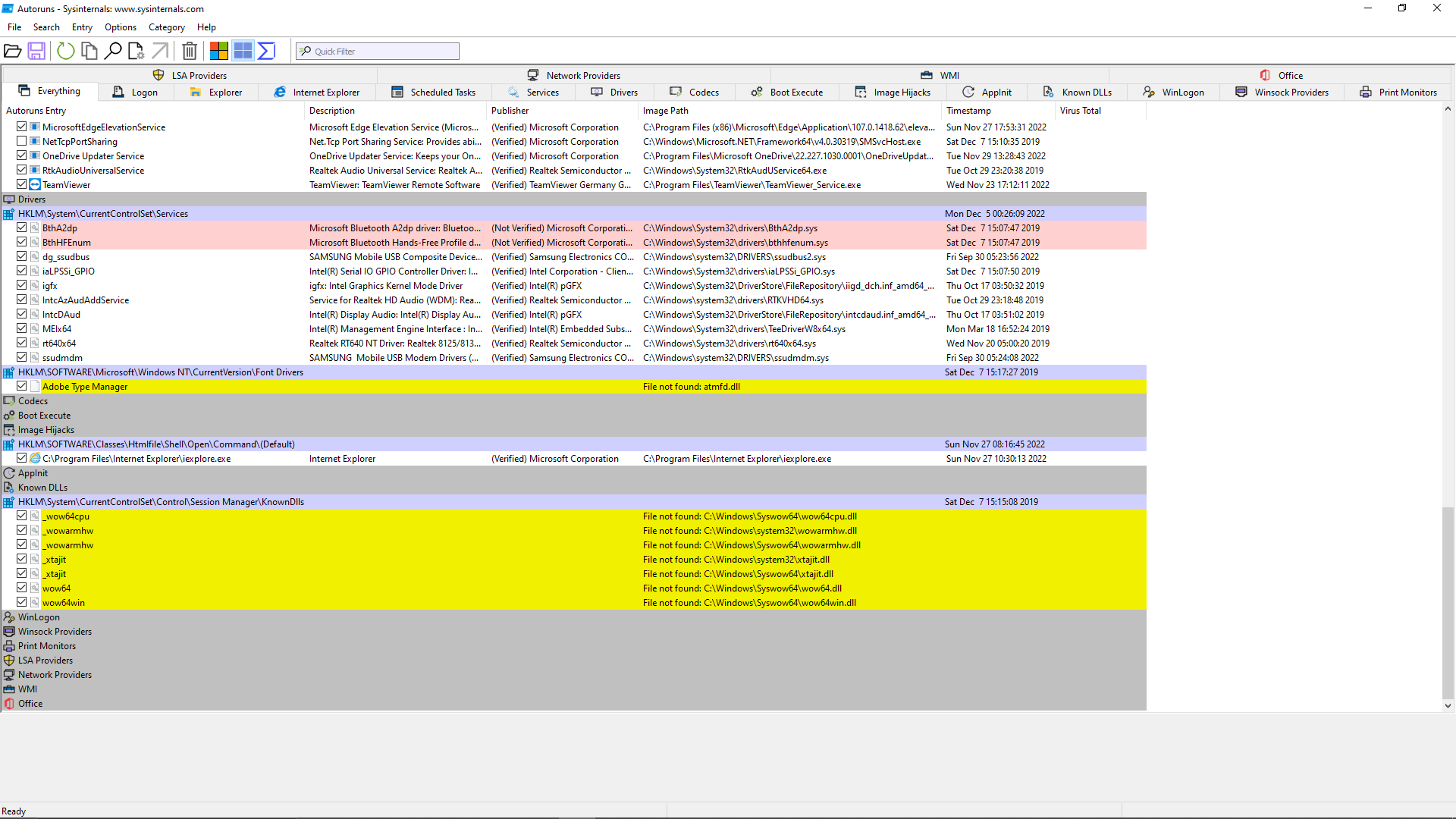1456x819 pixels.
Task: Select the BthA2dp driver entry
Action: click(60, 228)
